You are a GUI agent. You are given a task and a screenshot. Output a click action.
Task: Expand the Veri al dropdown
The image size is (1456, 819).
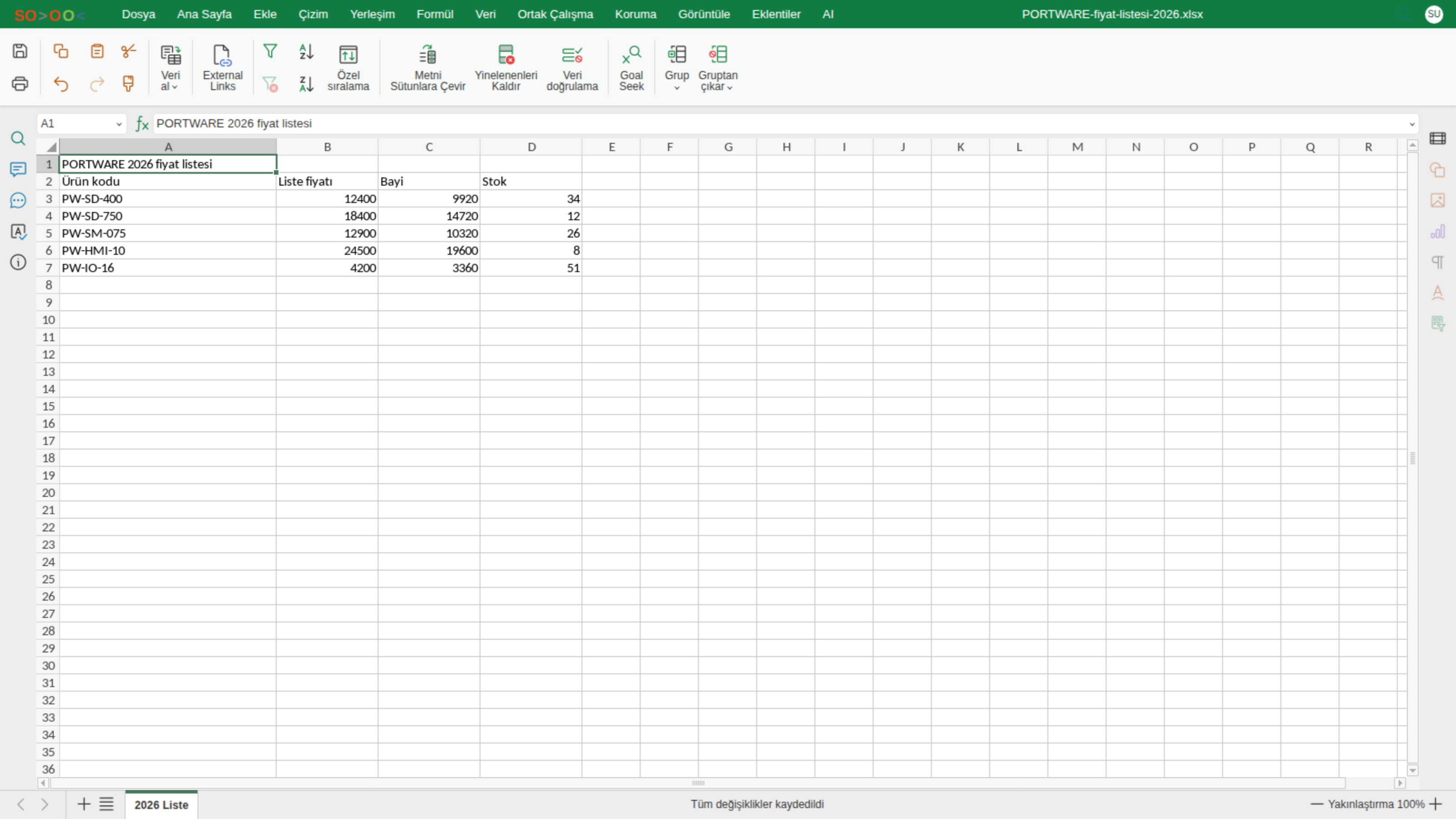[x=170, y=68]
